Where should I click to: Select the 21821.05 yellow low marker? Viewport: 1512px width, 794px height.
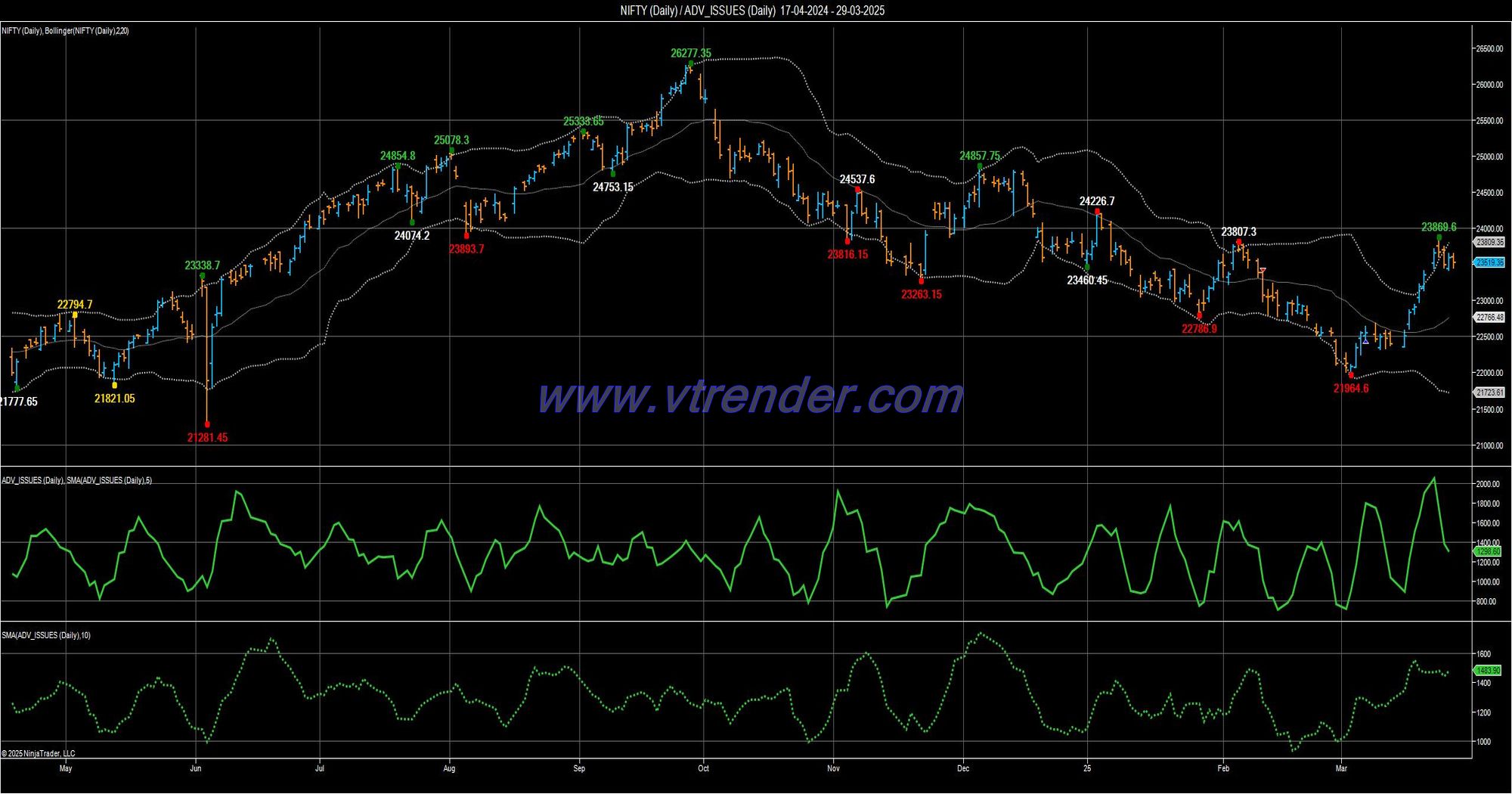114,385
